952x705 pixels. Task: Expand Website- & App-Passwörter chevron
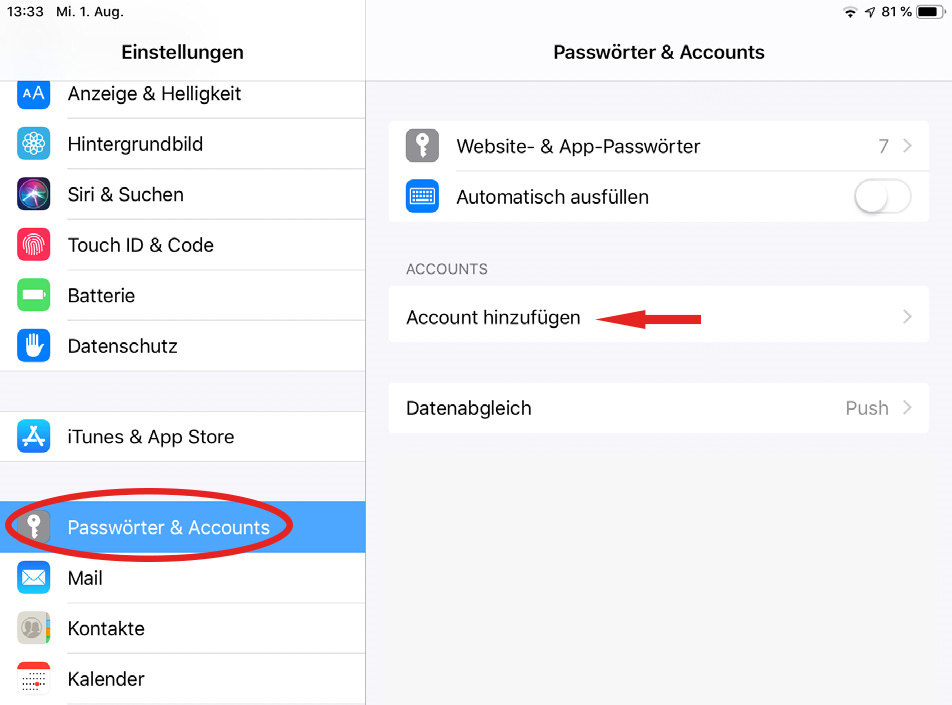pos(908,146)
